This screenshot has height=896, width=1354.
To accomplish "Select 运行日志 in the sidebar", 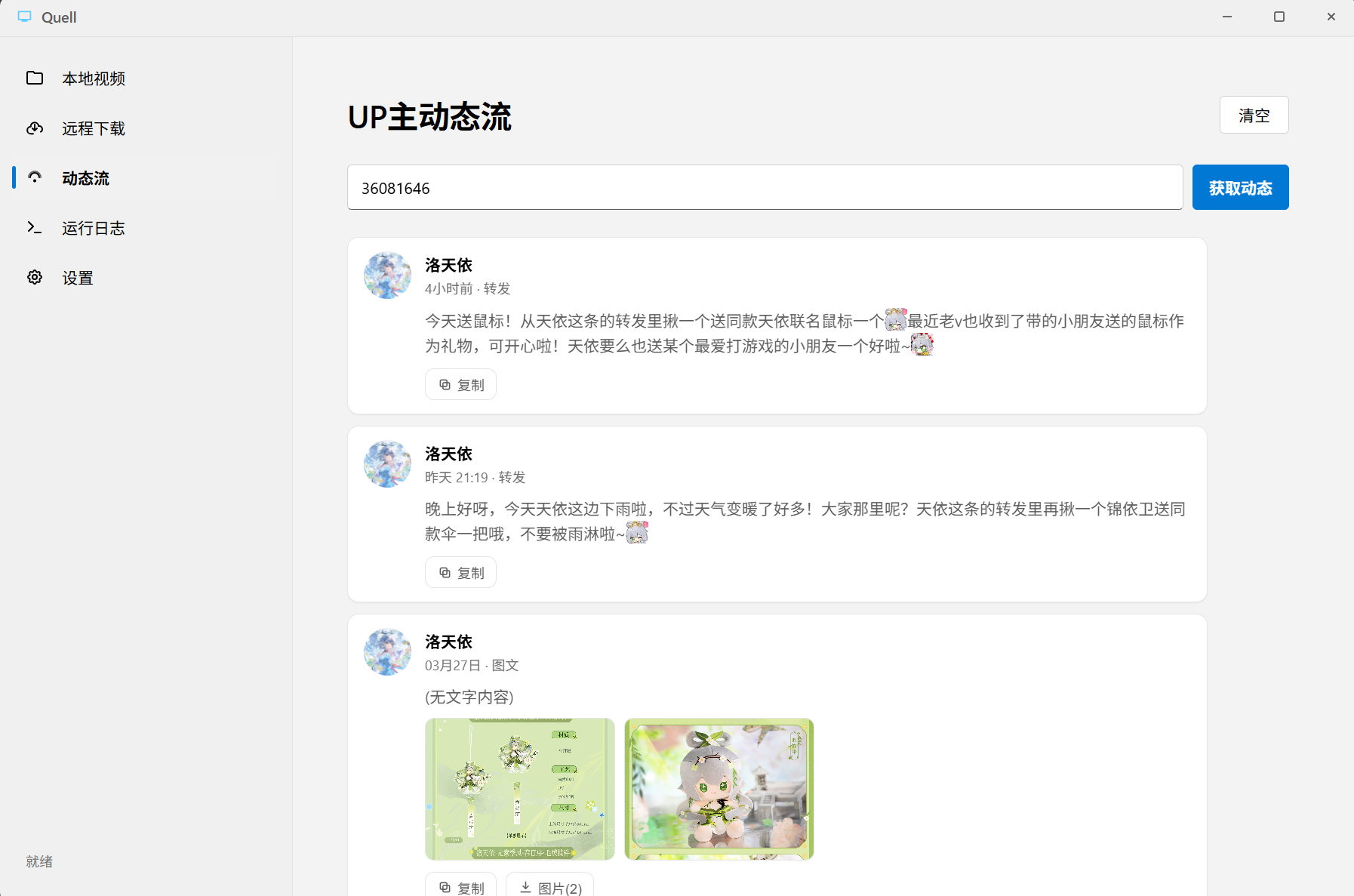I will 93,228.
